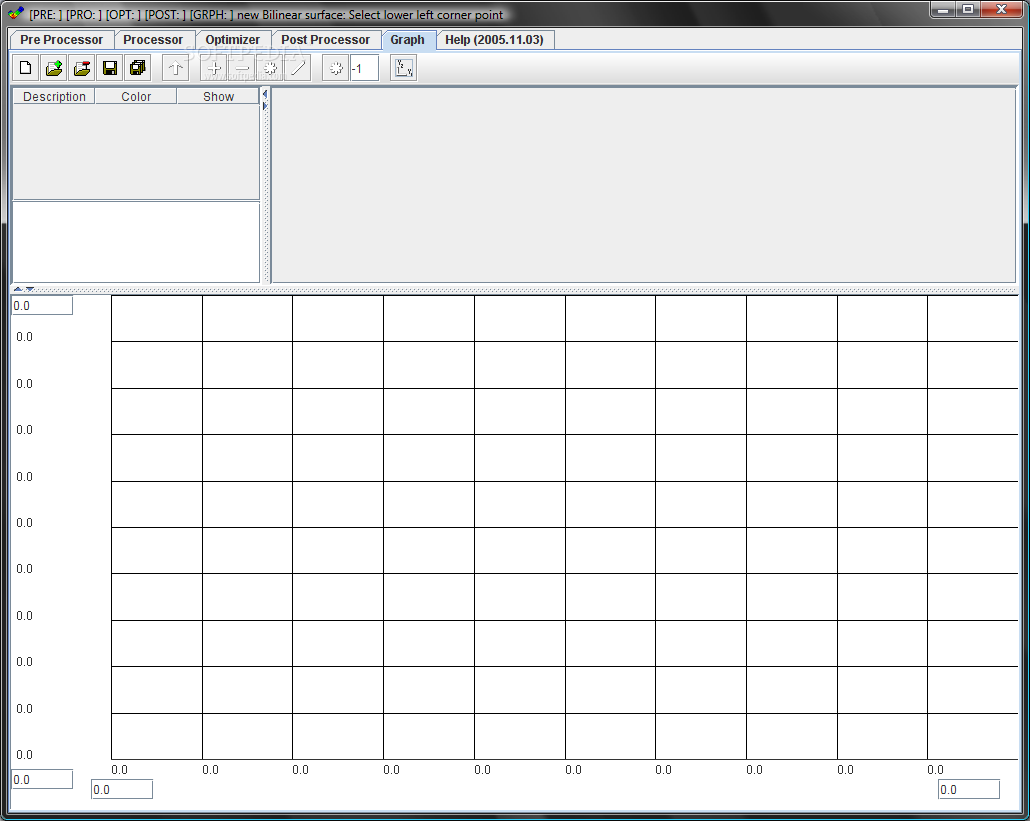The width and height of the screenshot is (1030, 821).
Task: Click the up-pointing horizontal splitter arrow
Action: point(18,289)
